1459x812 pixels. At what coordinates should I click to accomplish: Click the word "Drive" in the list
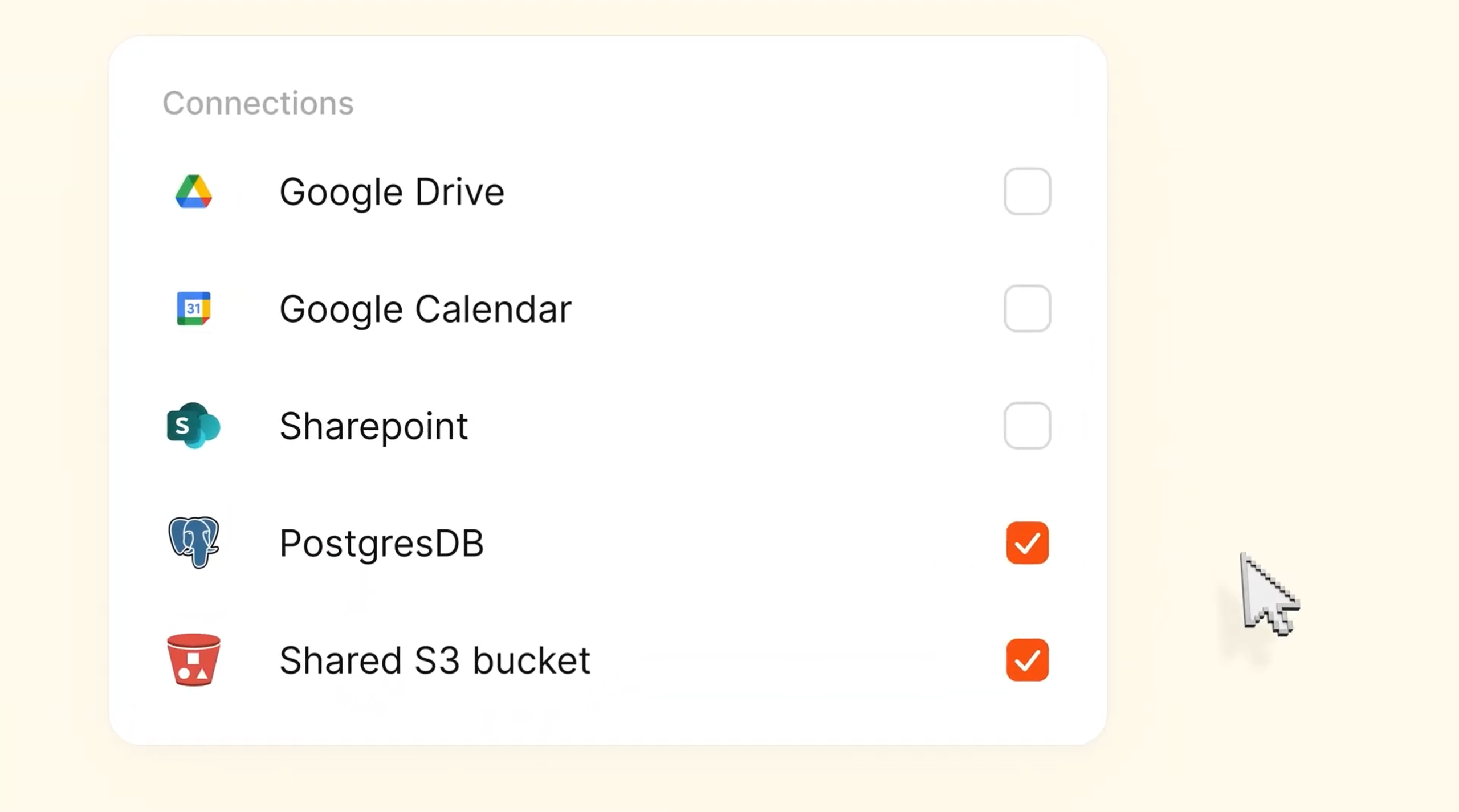tap(459, 192)
